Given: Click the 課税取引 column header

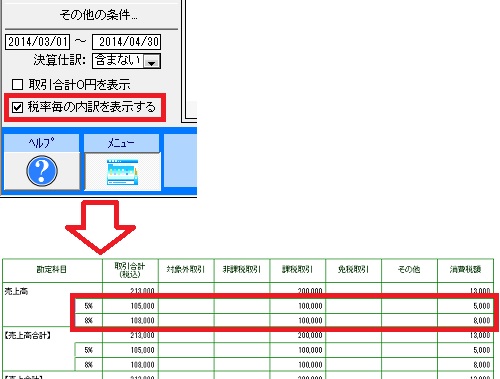Looking at the screenshot, I should pos(297,269).
